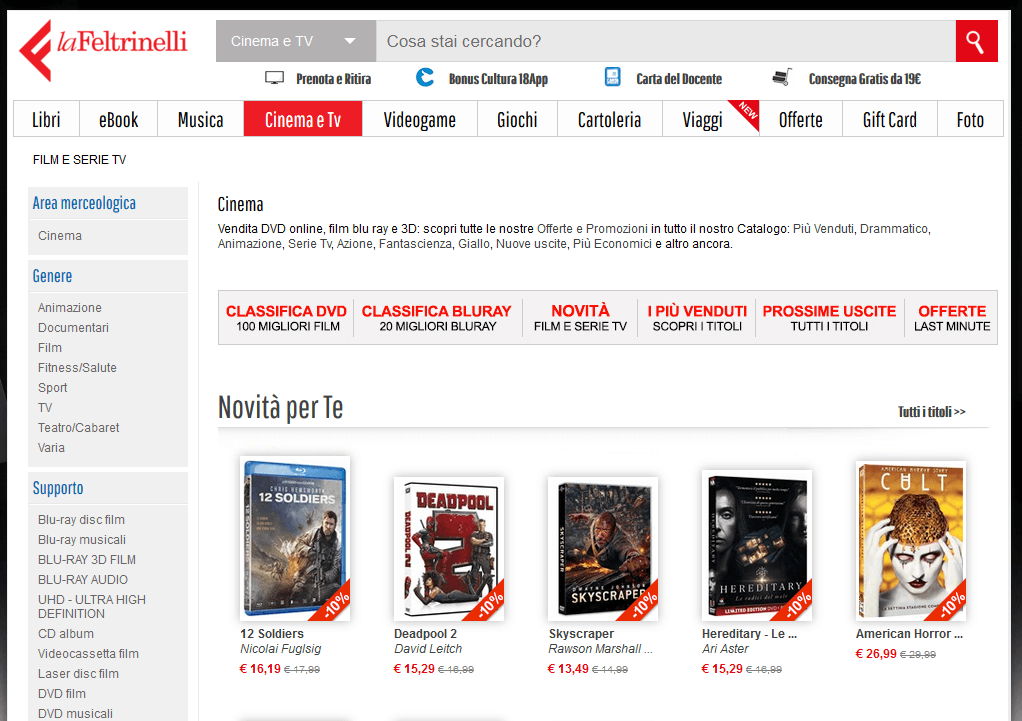Viewport: 1022px width, 721px height.
Task: Click Consegna Gratis da 19€ link
Action: [x=865, y=79]
